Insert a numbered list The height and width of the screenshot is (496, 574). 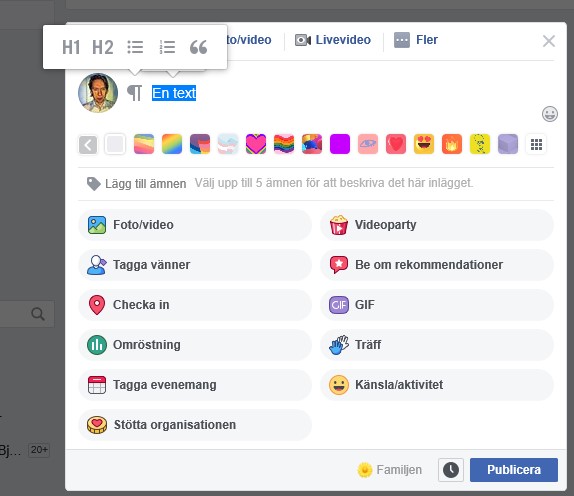tap(167, 47)
